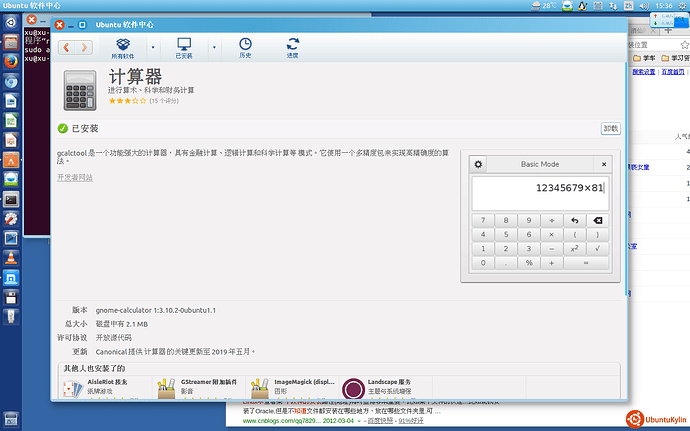Click the 搜索设置 link in the browser
Image resolution: width=690 pixels, height=431 pixels.
coord(644,72)
